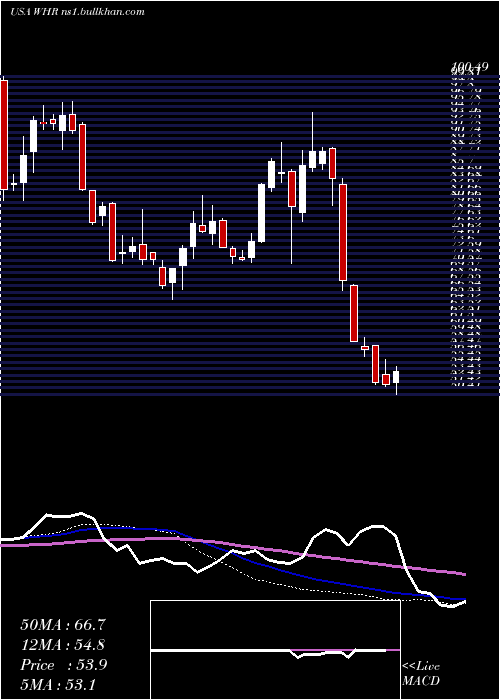This screenshot has width=500, height=700.
Task: Click the "<<Live MACD" label
Action: point(421,674)
